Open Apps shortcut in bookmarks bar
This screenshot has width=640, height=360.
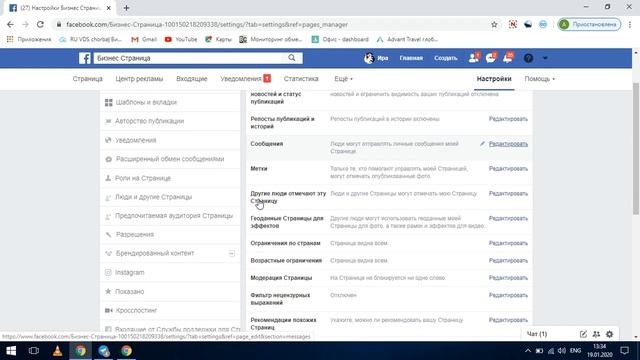point(29,39)
